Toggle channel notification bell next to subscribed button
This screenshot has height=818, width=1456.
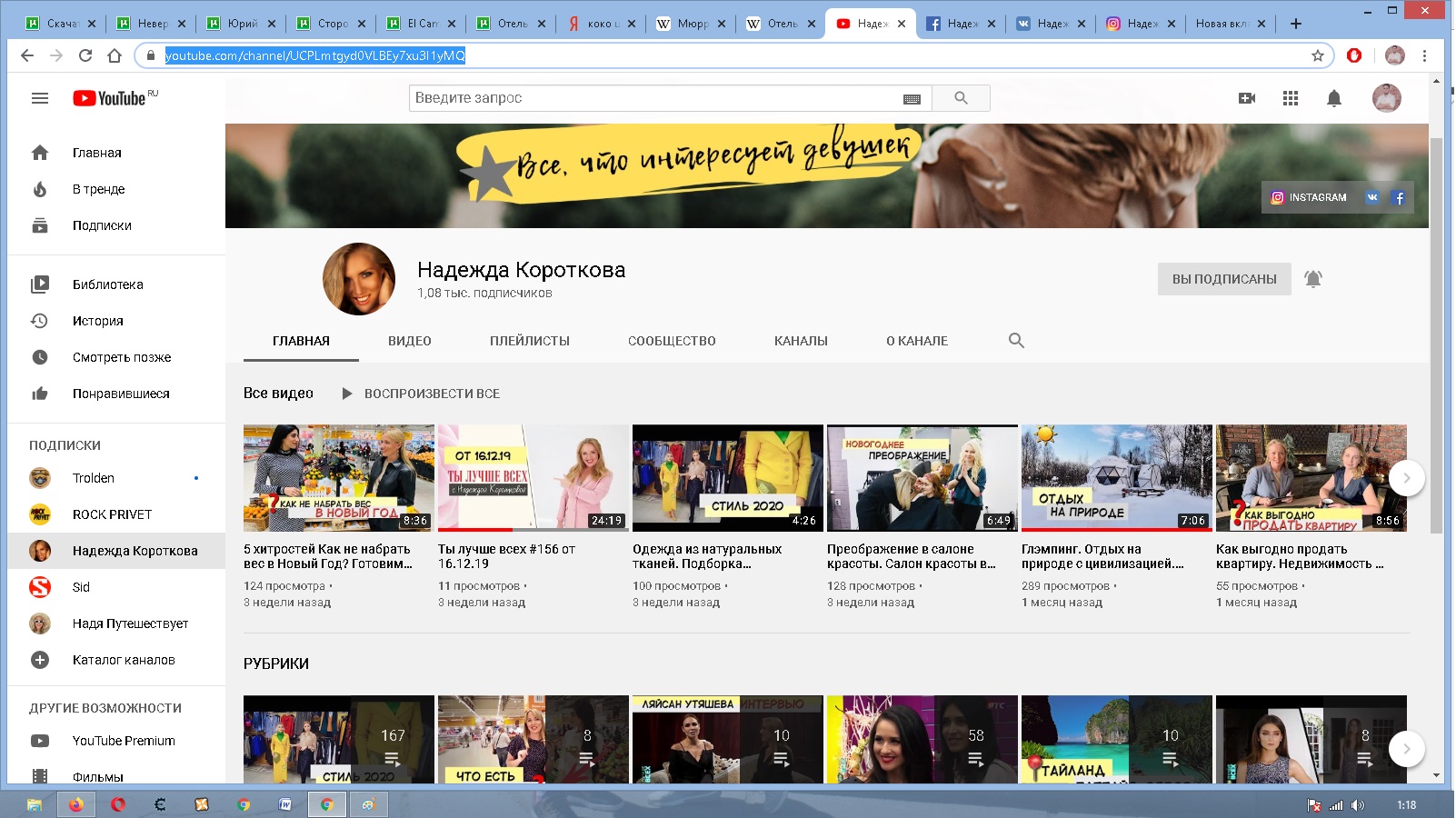coord(1313,279)
